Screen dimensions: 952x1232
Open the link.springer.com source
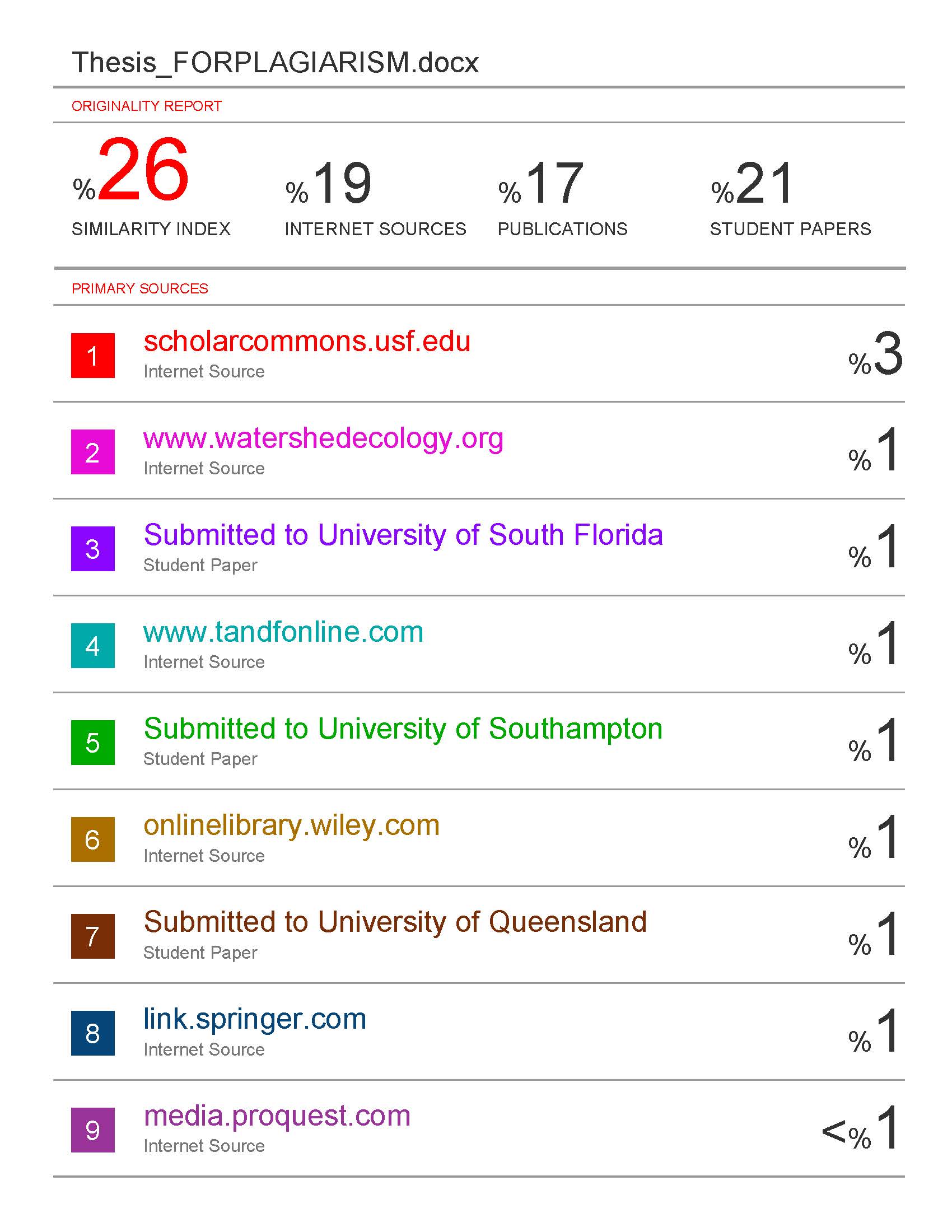click(255, 1020)
